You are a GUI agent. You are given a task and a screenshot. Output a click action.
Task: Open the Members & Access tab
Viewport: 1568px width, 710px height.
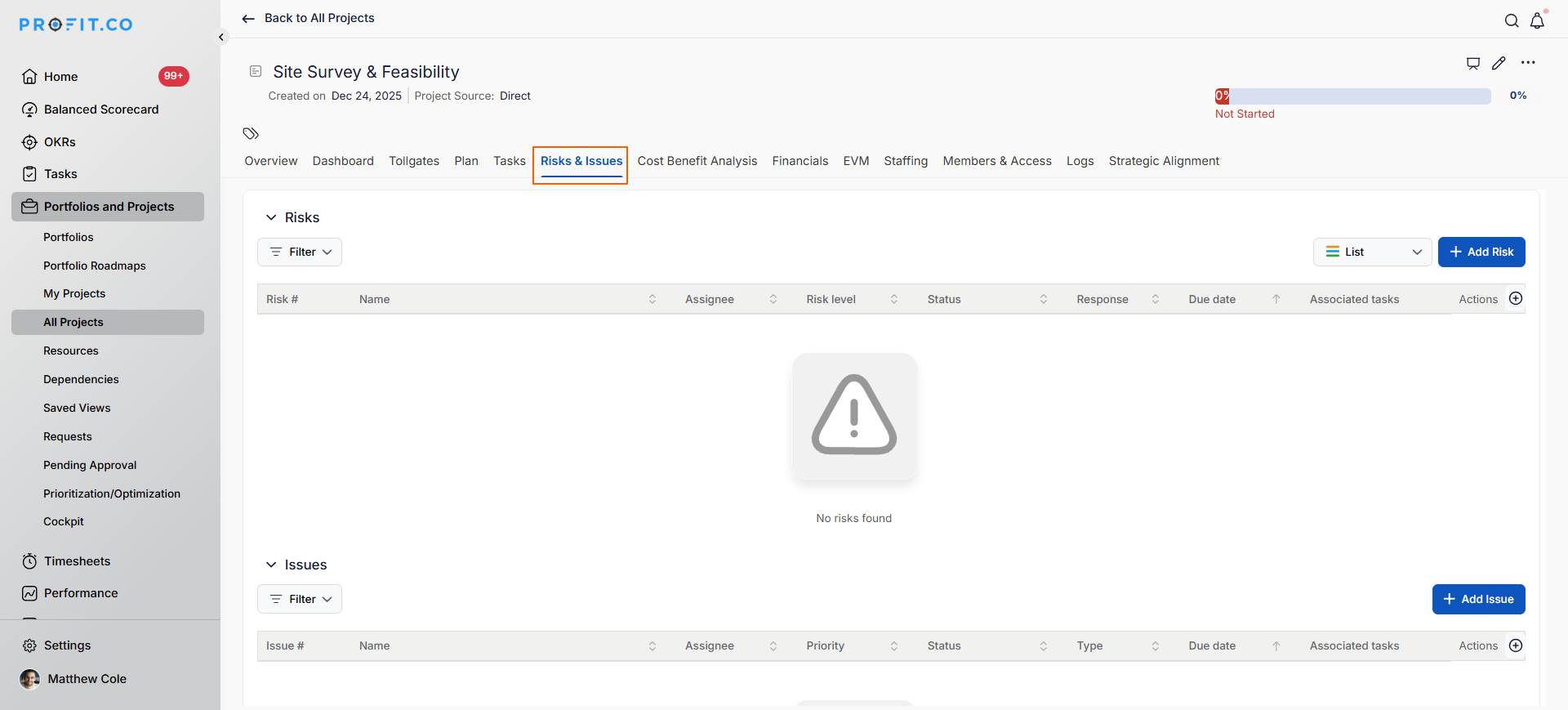click(997, 161)
